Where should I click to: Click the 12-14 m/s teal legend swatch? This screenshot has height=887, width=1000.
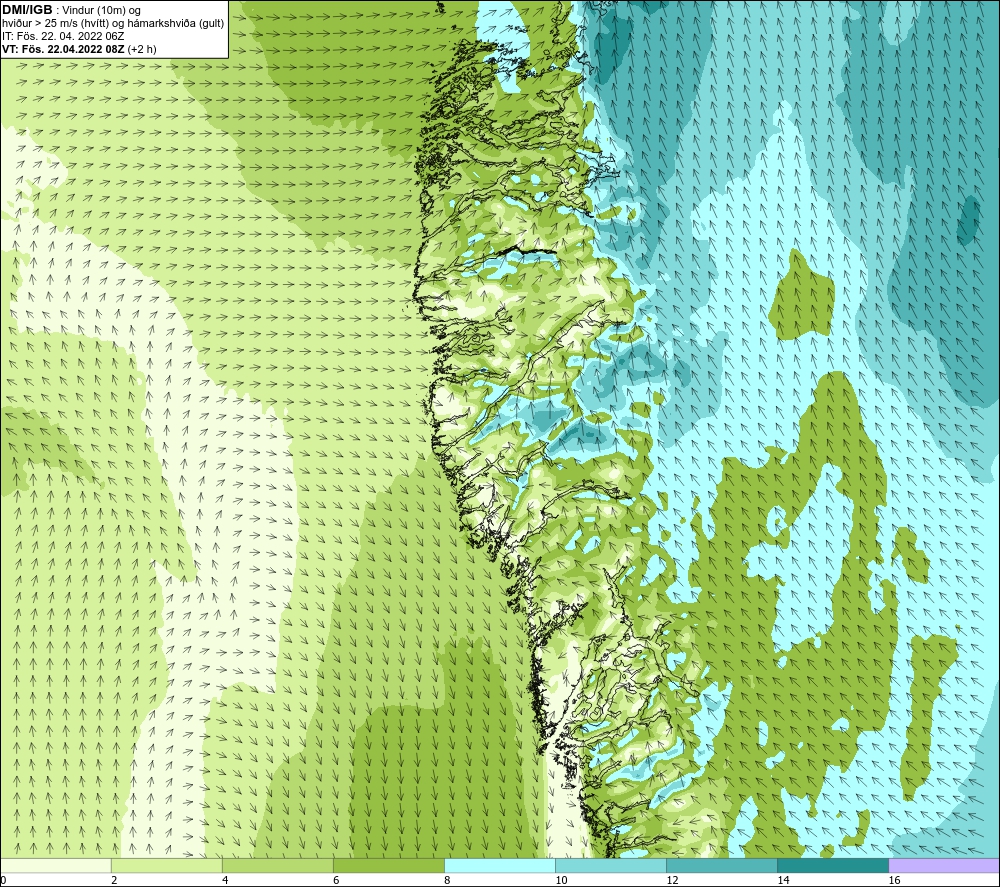pyautogui.click(x=722, y=865)
